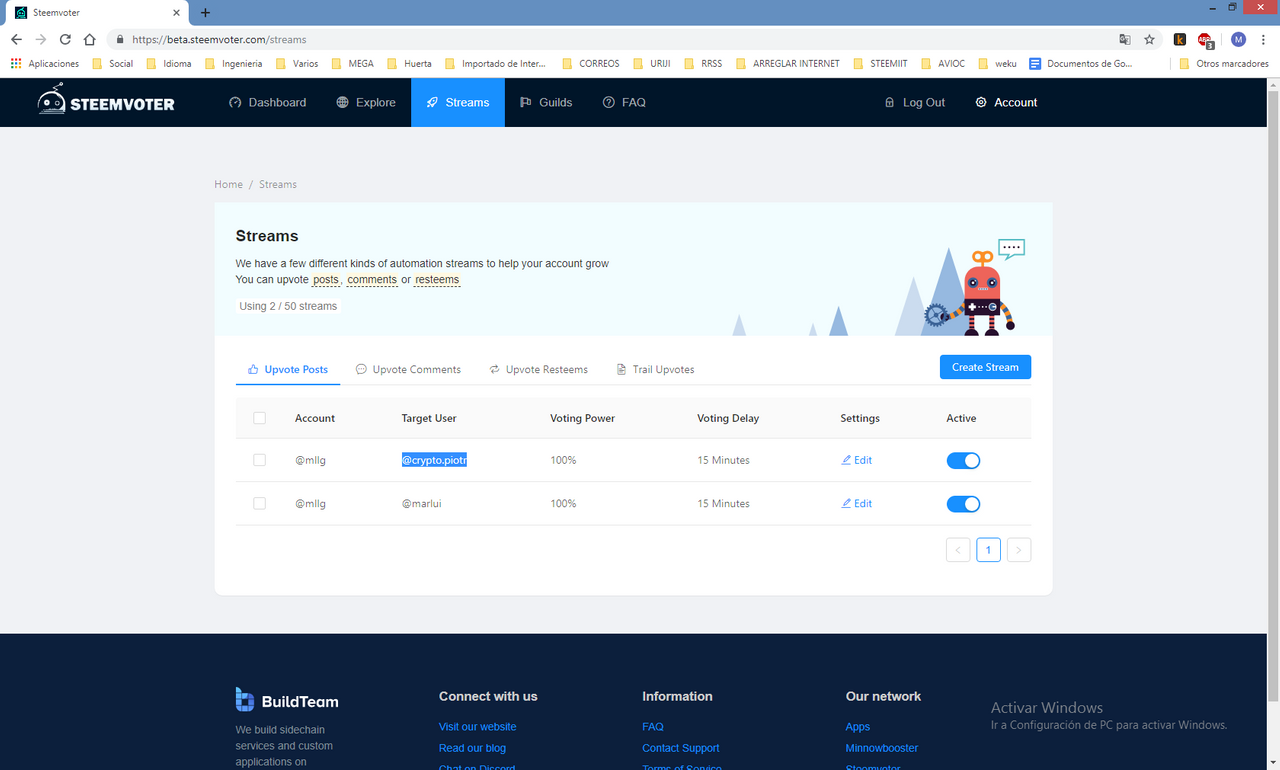Open the Social bookmarks folder
This screenshot has width=1280, height=770.
point(112,63)
